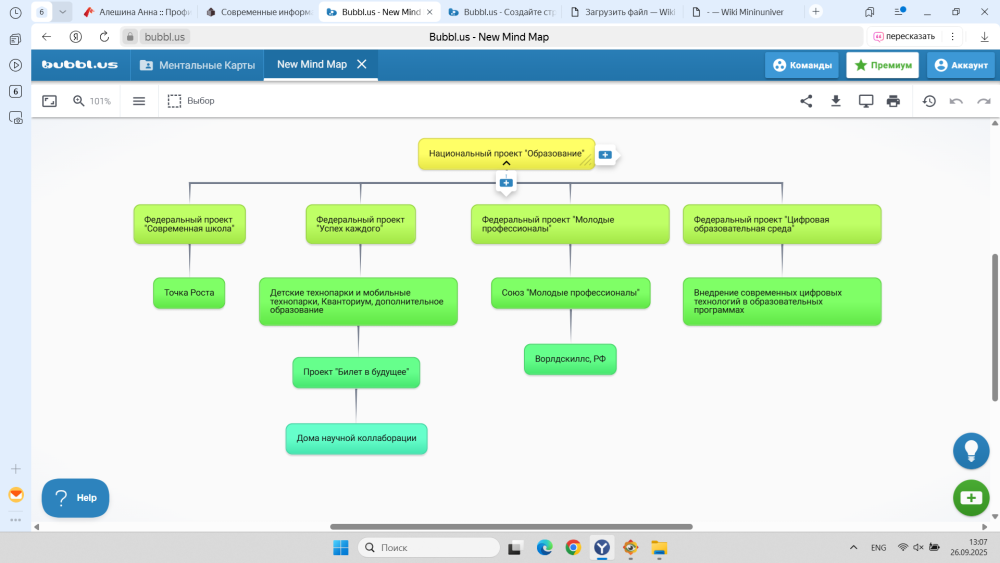Viewport: 1000px width, 563px height.
Task: Download the mind map via the download icon
Action: pos(836,101)
